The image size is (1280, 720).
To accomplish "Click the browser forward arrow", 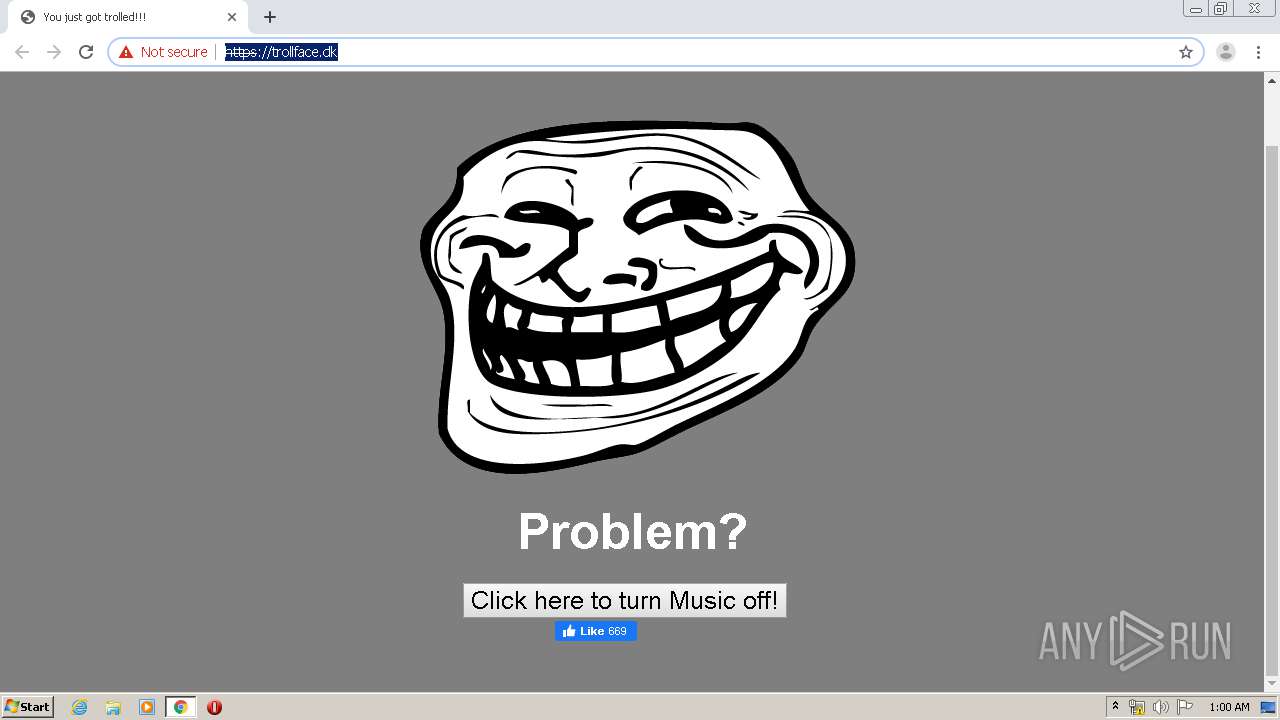I will click(54, 52).
